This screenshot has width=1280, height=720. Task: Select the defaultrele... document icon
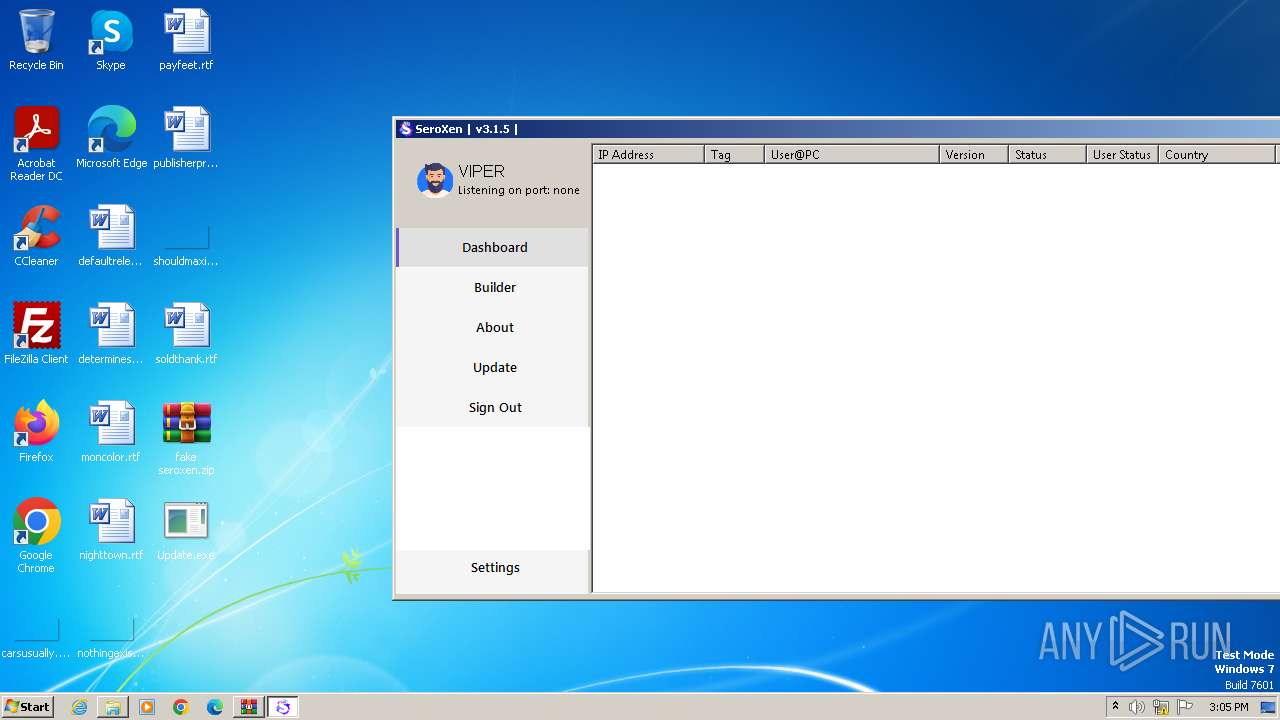(111, 236)
